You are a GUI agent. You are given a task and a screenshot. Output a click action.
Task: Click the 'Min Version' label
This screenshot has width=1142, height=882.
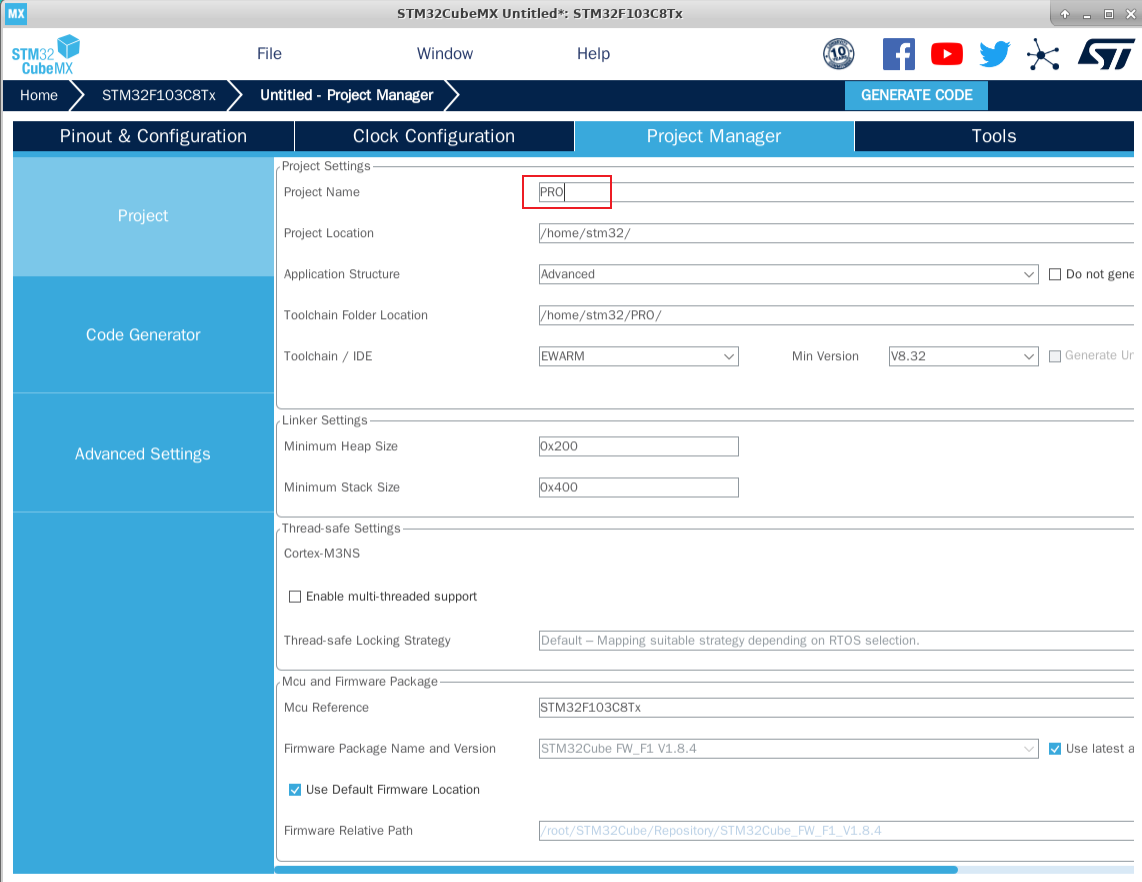(825, 356)
